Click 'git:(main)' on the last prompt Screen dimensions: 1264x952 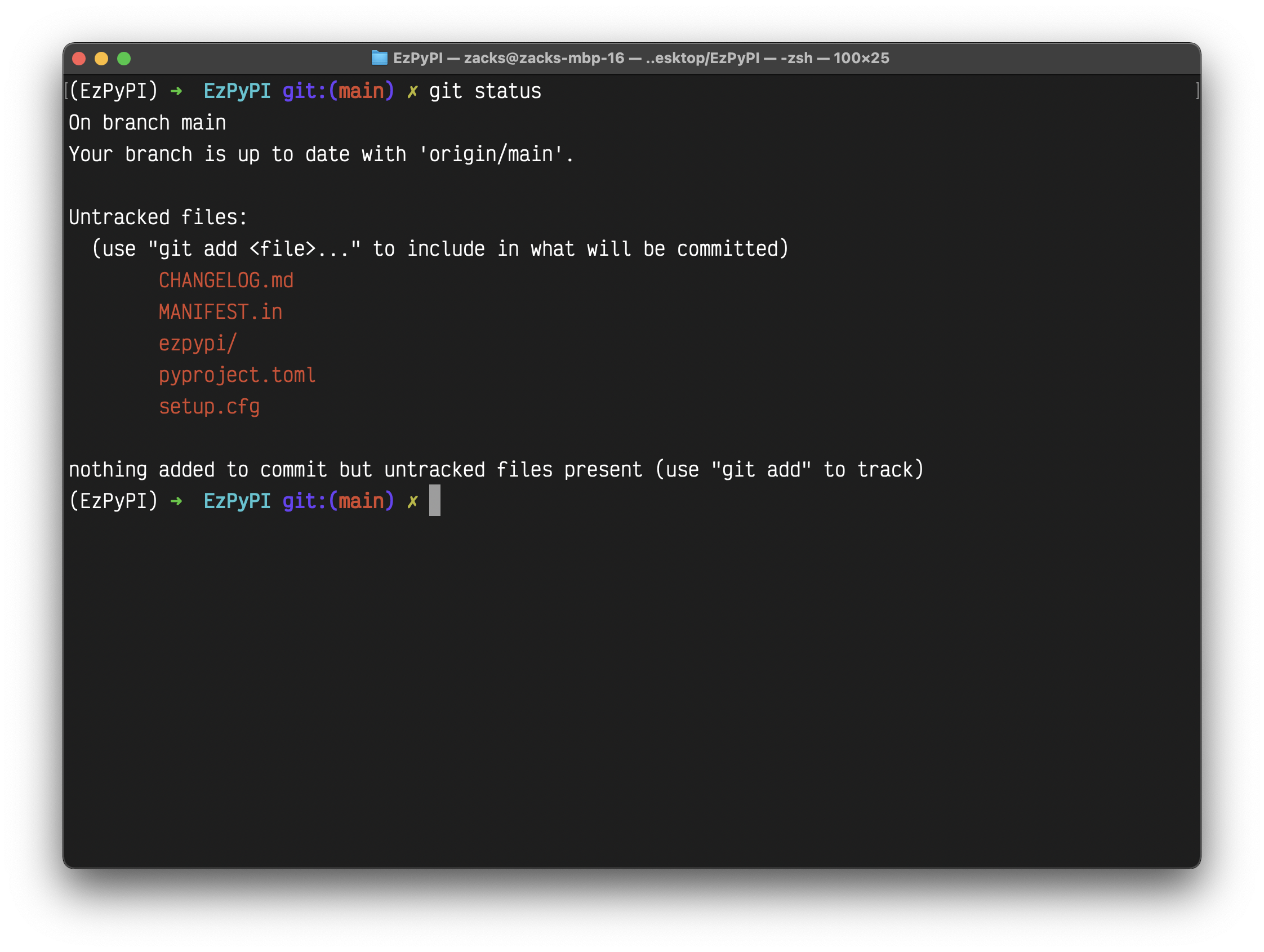pos(338,501)
